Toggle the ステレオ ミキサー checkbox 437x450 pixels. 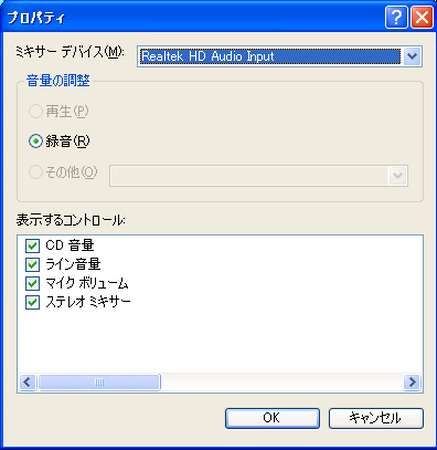pyautogui.click(x=32, y=302)
